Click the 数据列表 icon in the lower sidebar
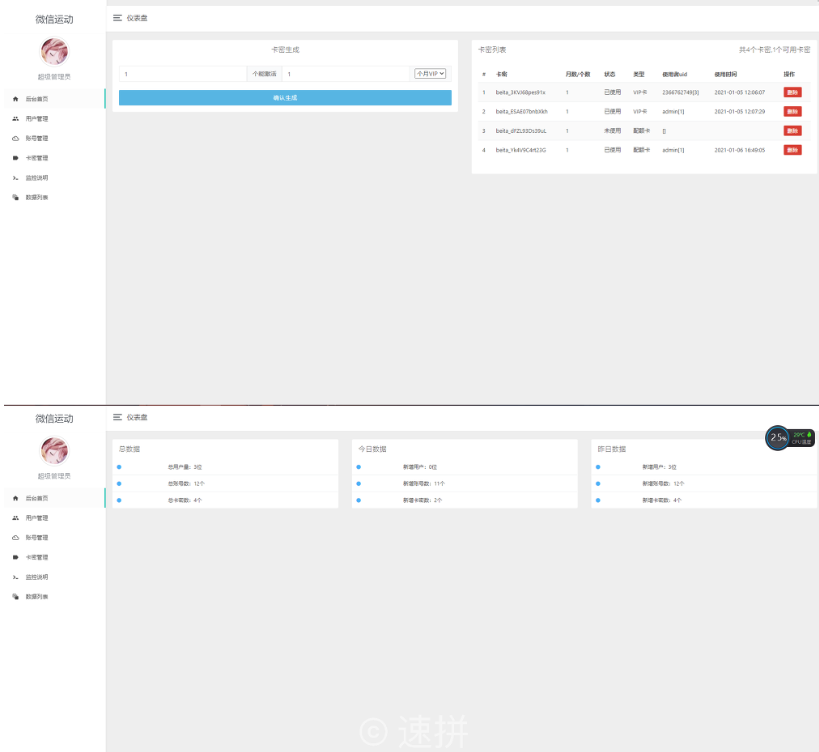819x752 pixels. [15, 597]
